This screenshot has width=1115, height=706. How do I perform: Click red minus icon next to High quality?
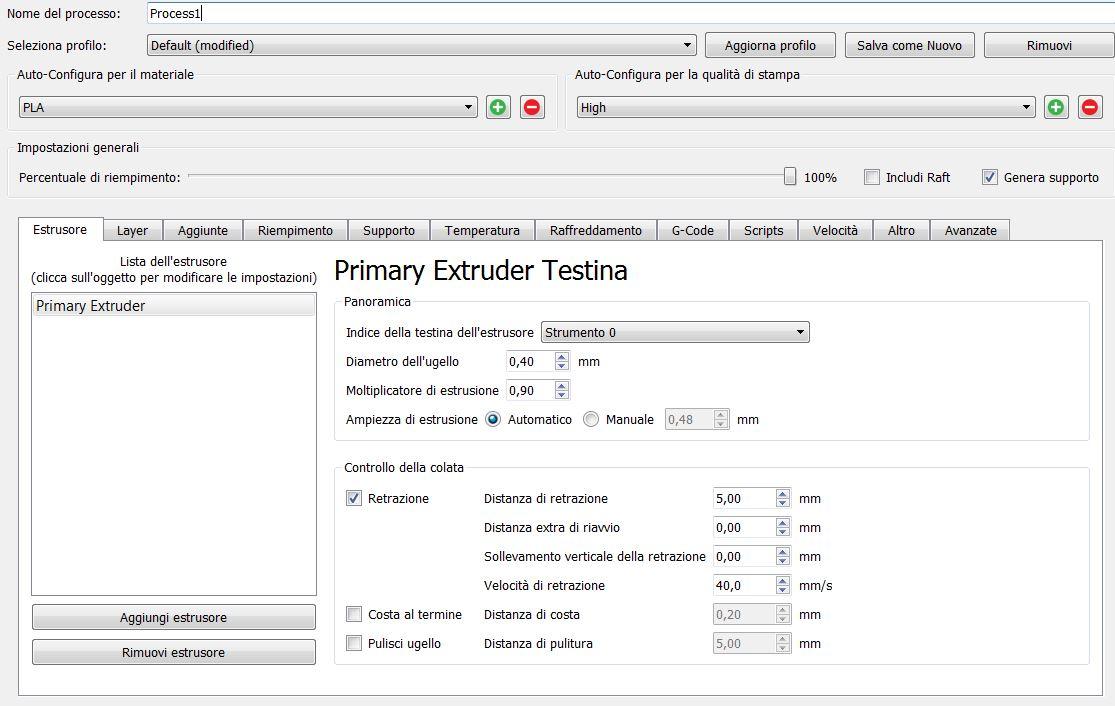click(1090, 108)
